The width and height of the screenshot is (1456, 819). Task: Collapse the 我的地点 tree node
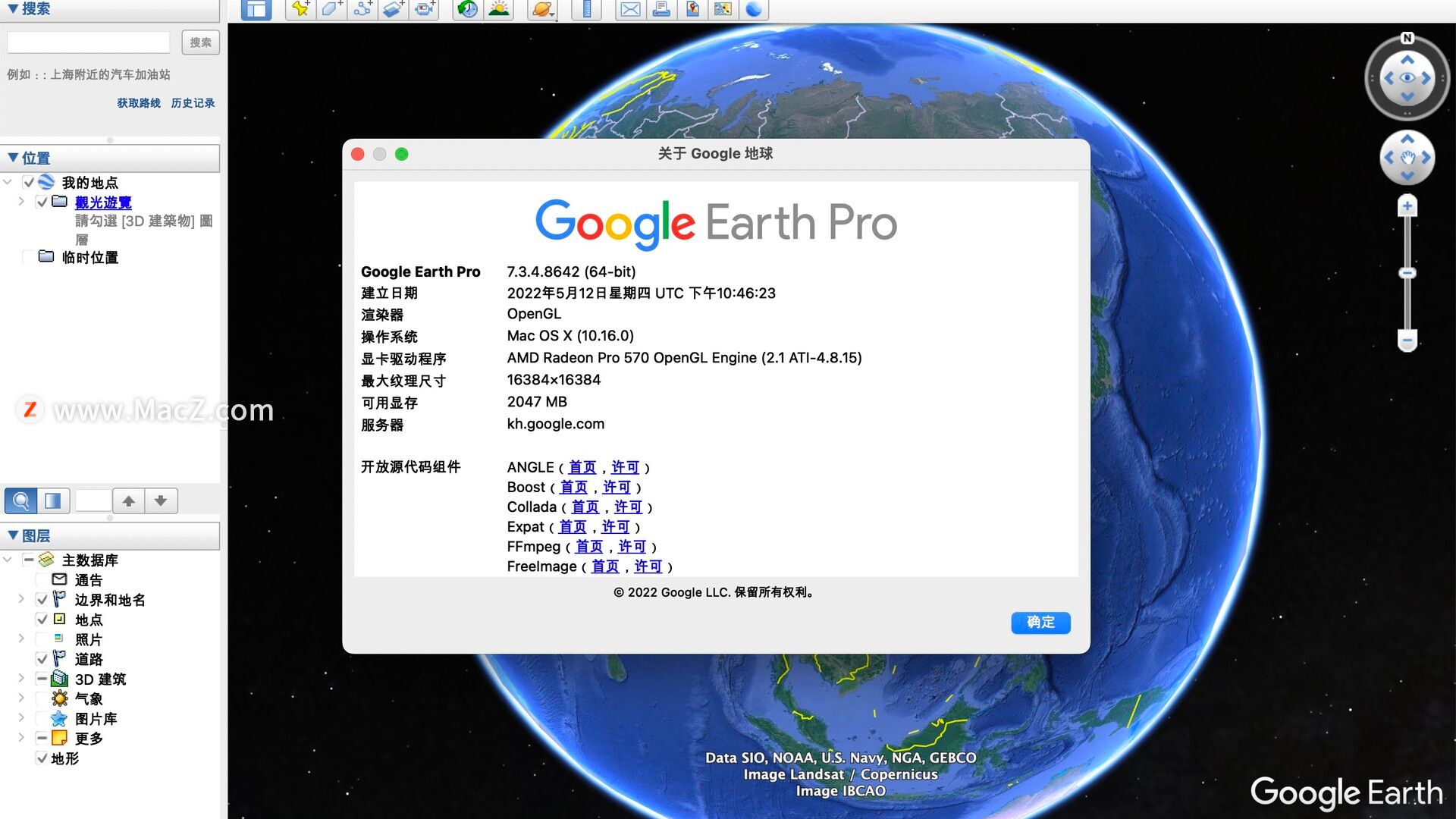[x=8, y=182]
